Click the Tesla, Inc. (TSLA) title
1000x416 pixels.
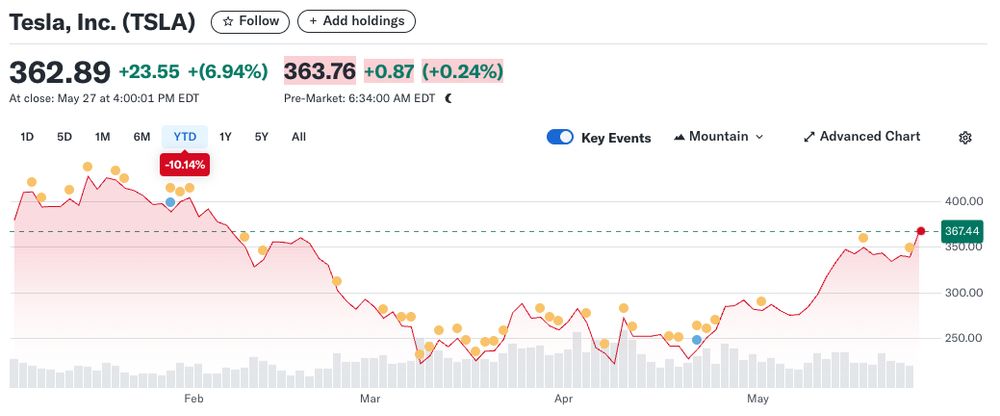[102, 22]
